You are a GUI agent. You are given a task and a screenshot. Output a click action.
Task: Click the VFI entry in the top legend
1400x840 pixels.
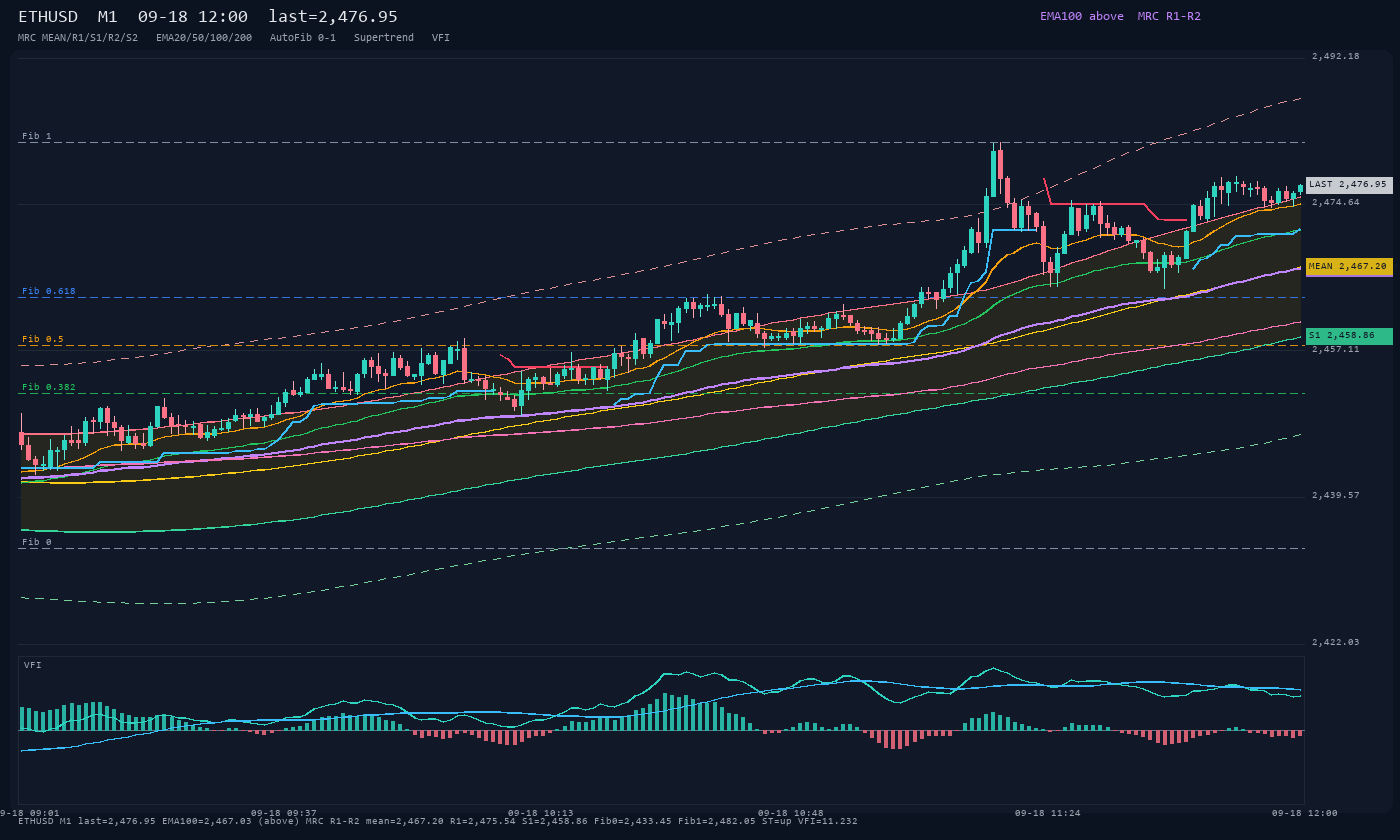point(441,37)
